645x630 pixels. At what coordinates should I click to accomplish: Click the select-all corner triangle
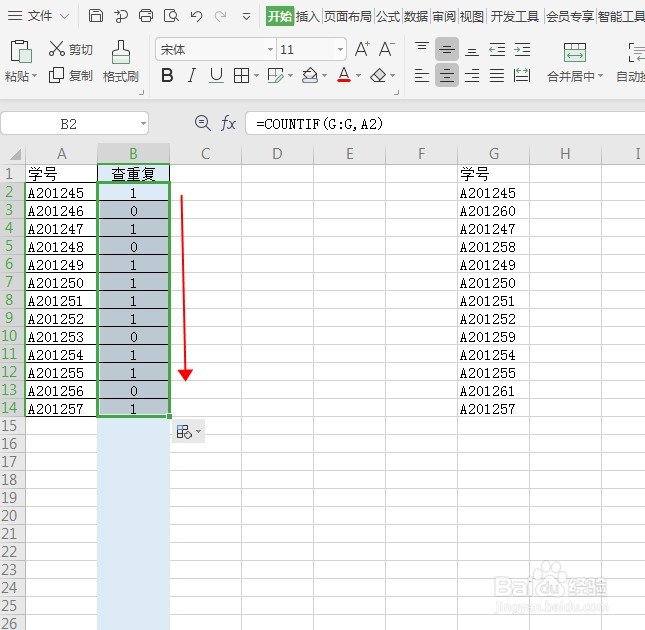coord(15,154)
